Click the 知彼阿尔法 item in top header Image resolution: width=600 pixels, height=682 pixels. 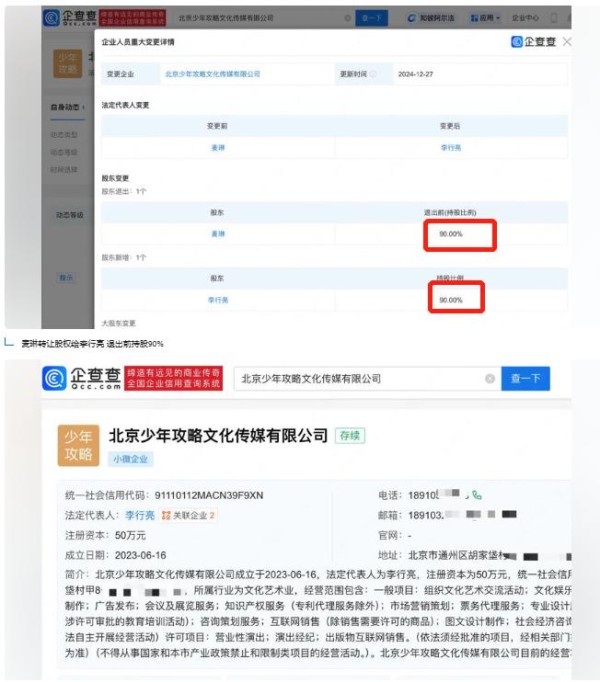(431, 18)
